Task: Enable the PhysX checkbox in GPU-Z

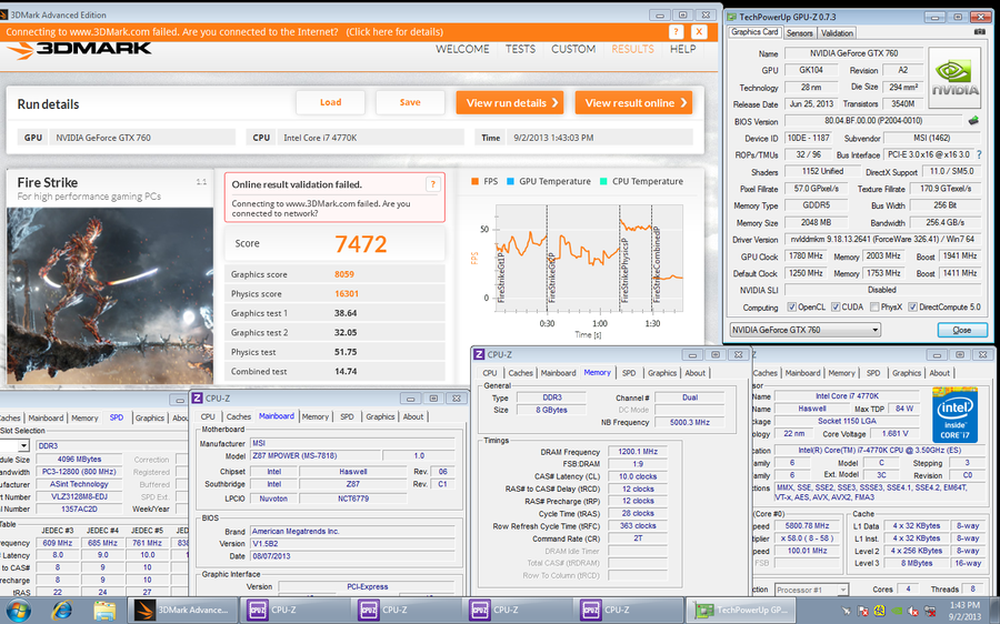Action: point(874,307)
